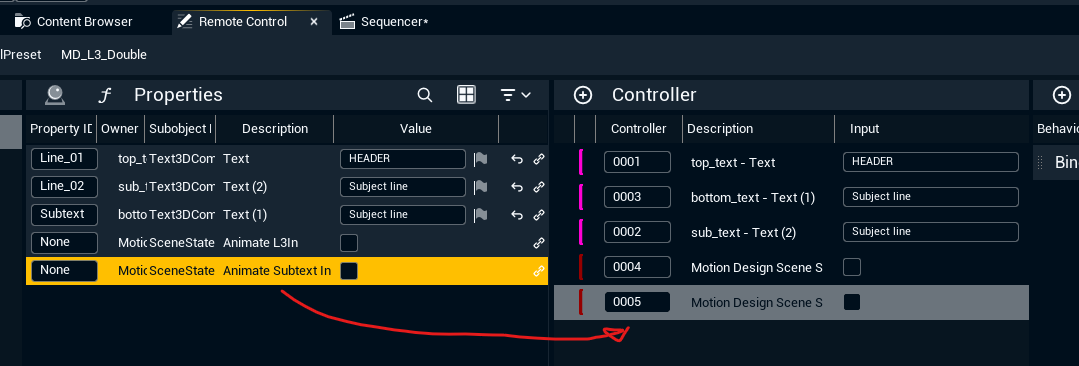
Task: Select the sub_text - Text (2) controller description
Action: (x=743, y=233)
